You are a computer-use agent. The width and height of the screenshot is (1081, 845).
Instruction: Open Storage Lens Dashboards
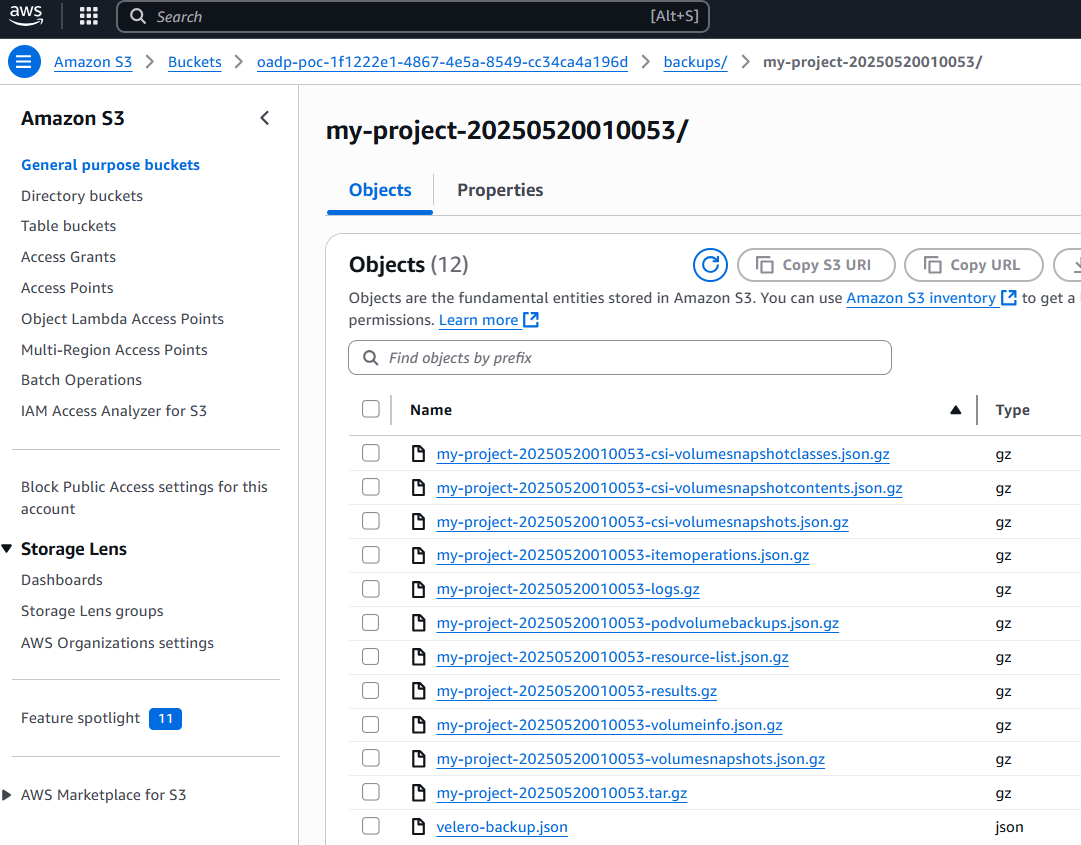61,580
